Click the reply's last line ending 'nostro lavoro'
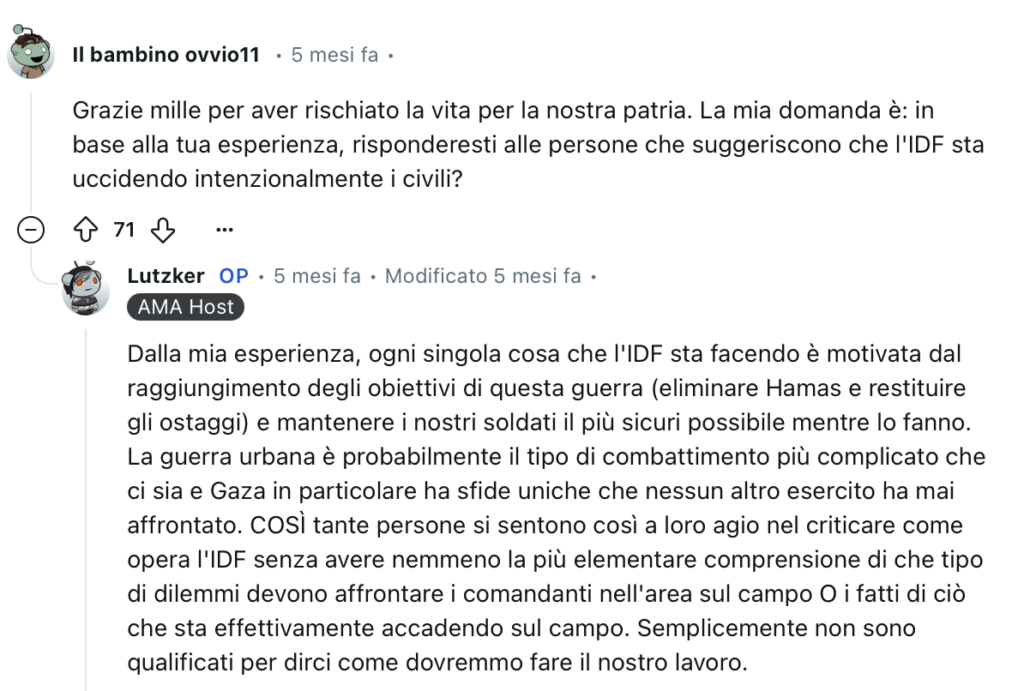The width and height of the screenshot is (1024, 691). coord(439,661)
